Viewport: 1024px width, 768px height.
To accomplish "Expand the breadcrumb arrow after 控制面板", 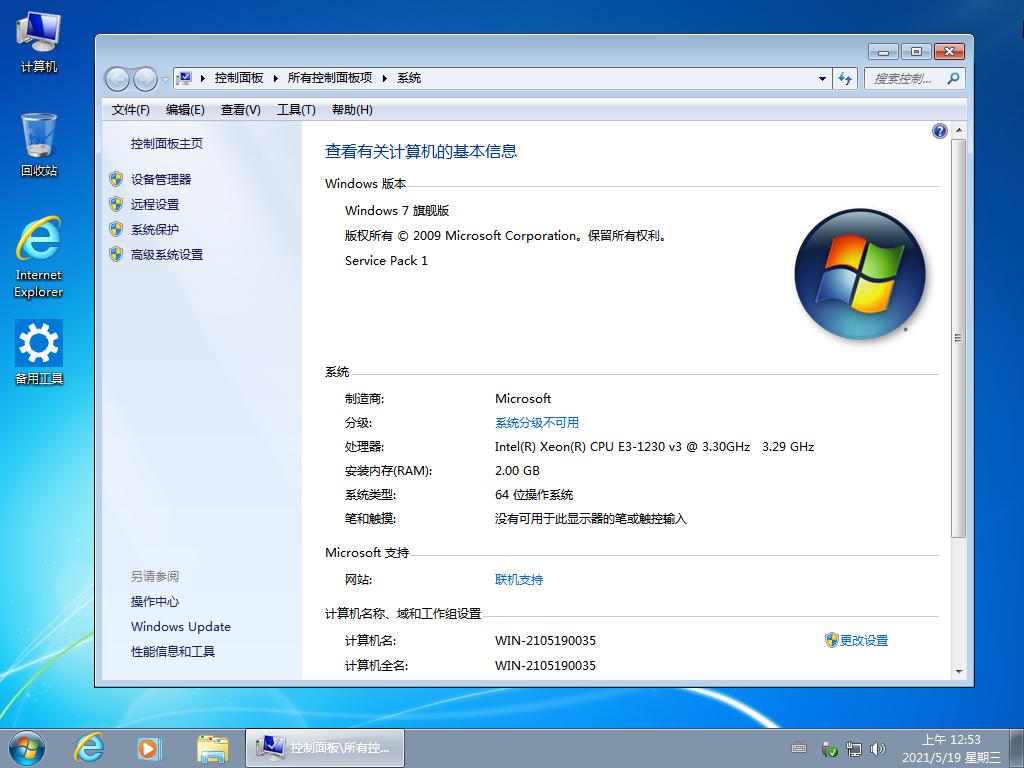I will [x=276, y=78].
